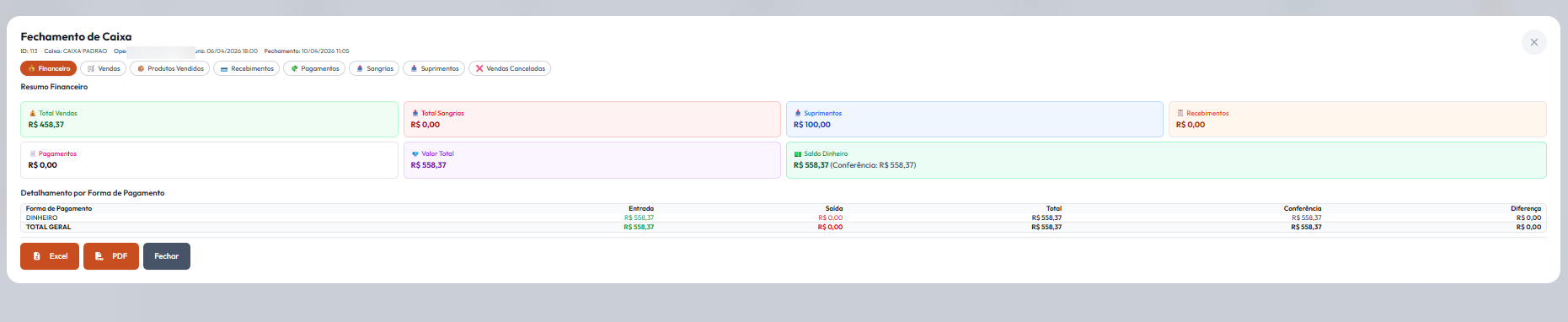Screen dimensions: 1568x322
Task: Show the Vendas Canceladas tab
Action: (510, 68)
